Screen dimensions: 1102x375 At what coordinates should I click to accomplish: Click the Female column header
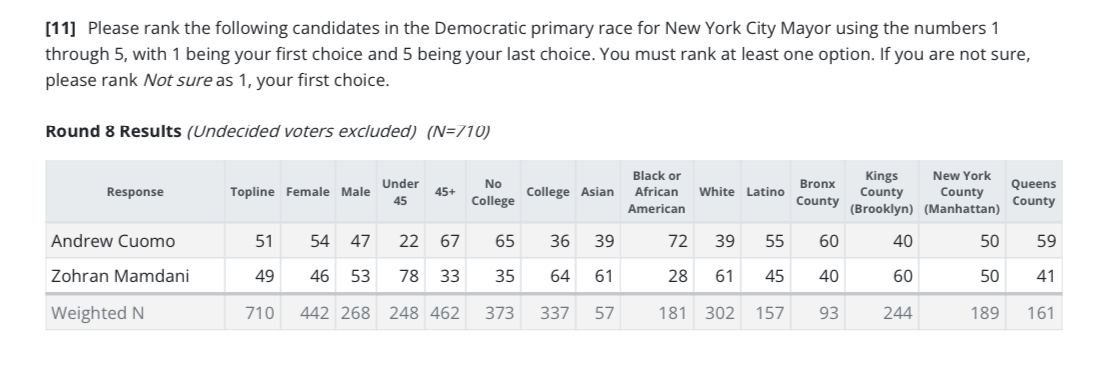[x=308, y=192]
